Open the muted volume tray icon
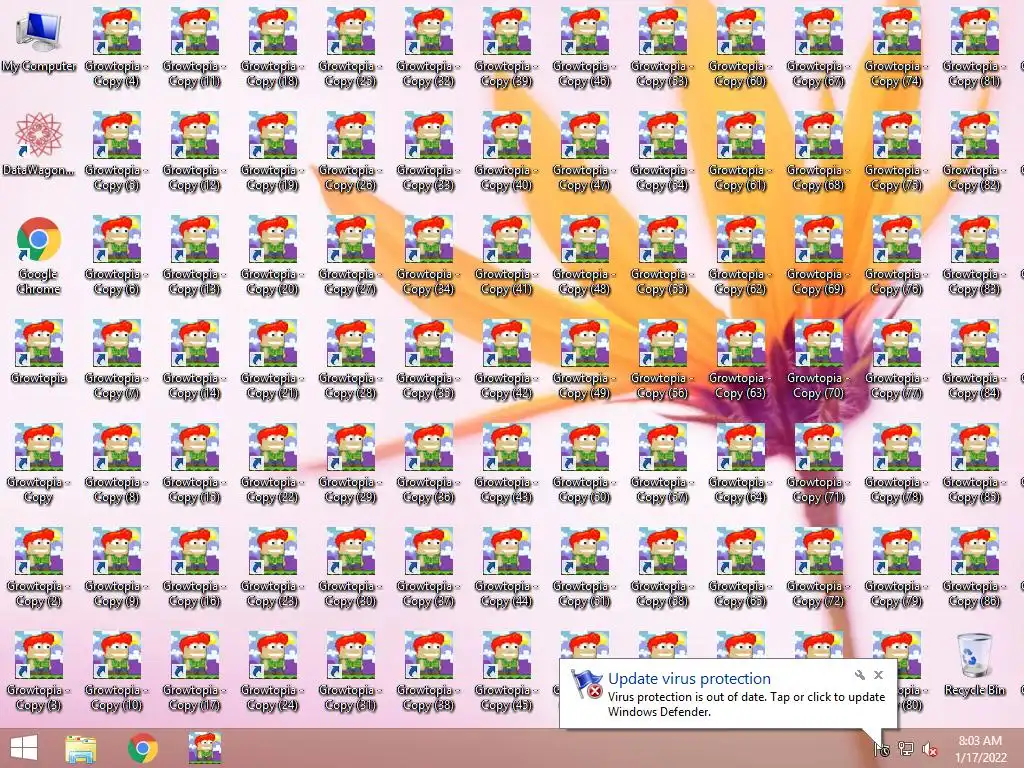 point(929,749)
